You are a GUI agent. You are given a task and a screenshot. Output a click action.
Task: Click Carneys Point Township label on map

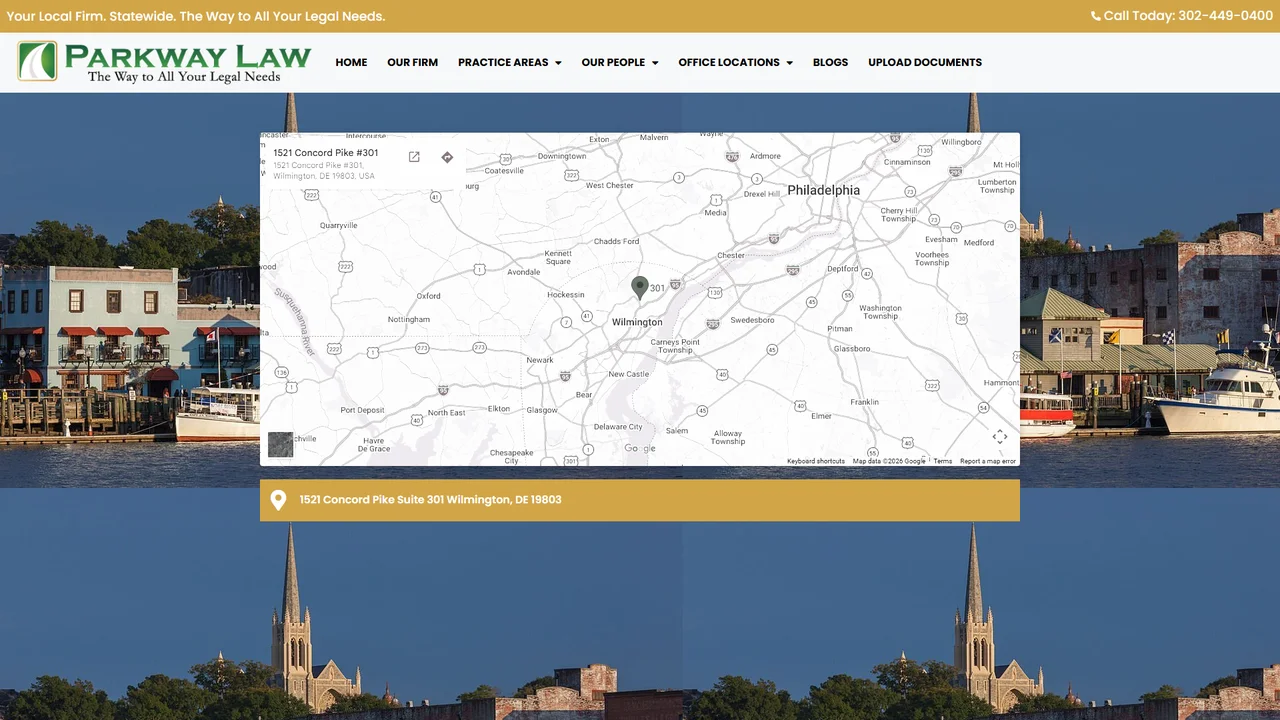(675, 346)
